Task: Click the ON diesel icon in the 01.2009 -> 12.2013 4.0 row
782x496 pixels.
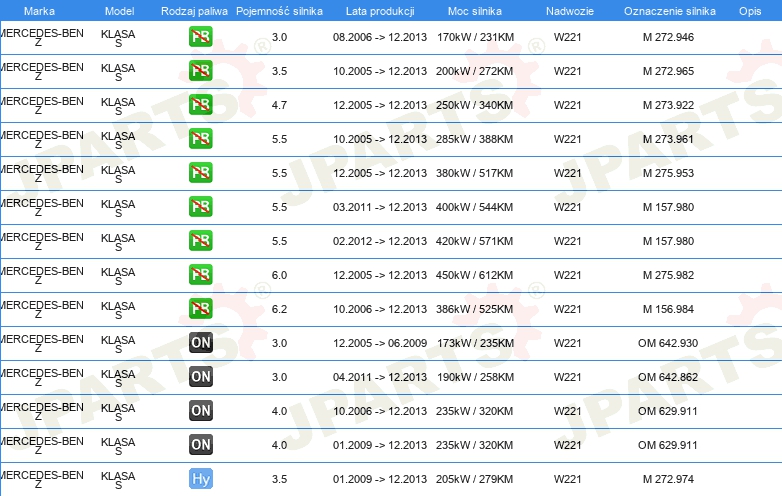Action: 200,445
